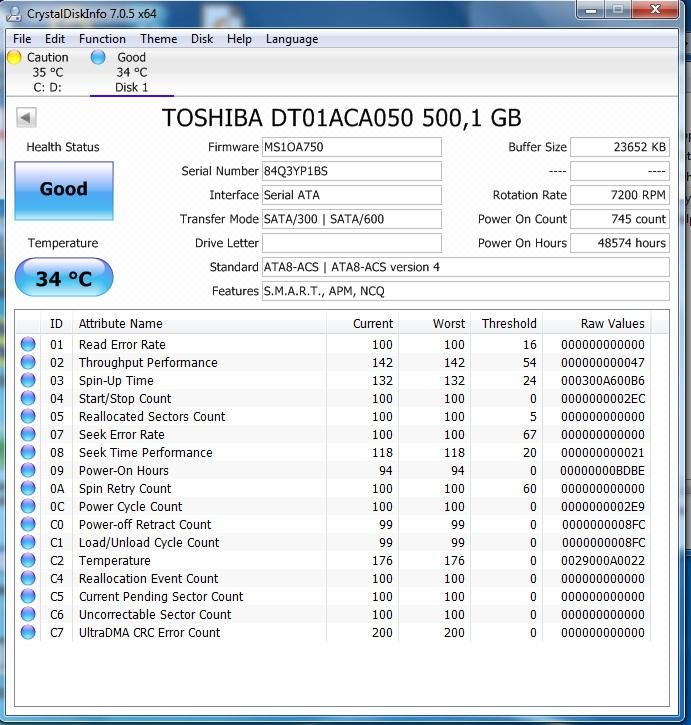Click the 34 °C temperature button
Image resolution: width=691 pixels, height=725 pixels.
pos(64,277)
